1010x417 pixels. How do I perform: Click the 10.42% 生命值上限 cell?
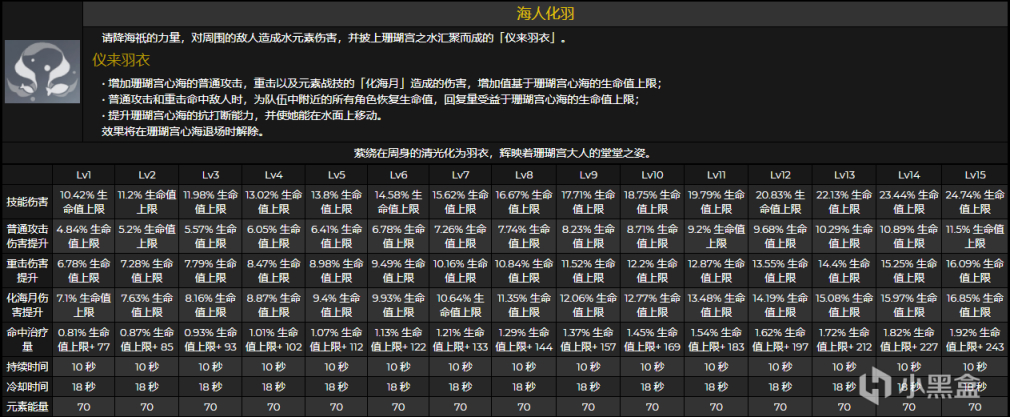pyautogui.click(x=84, y=201)
